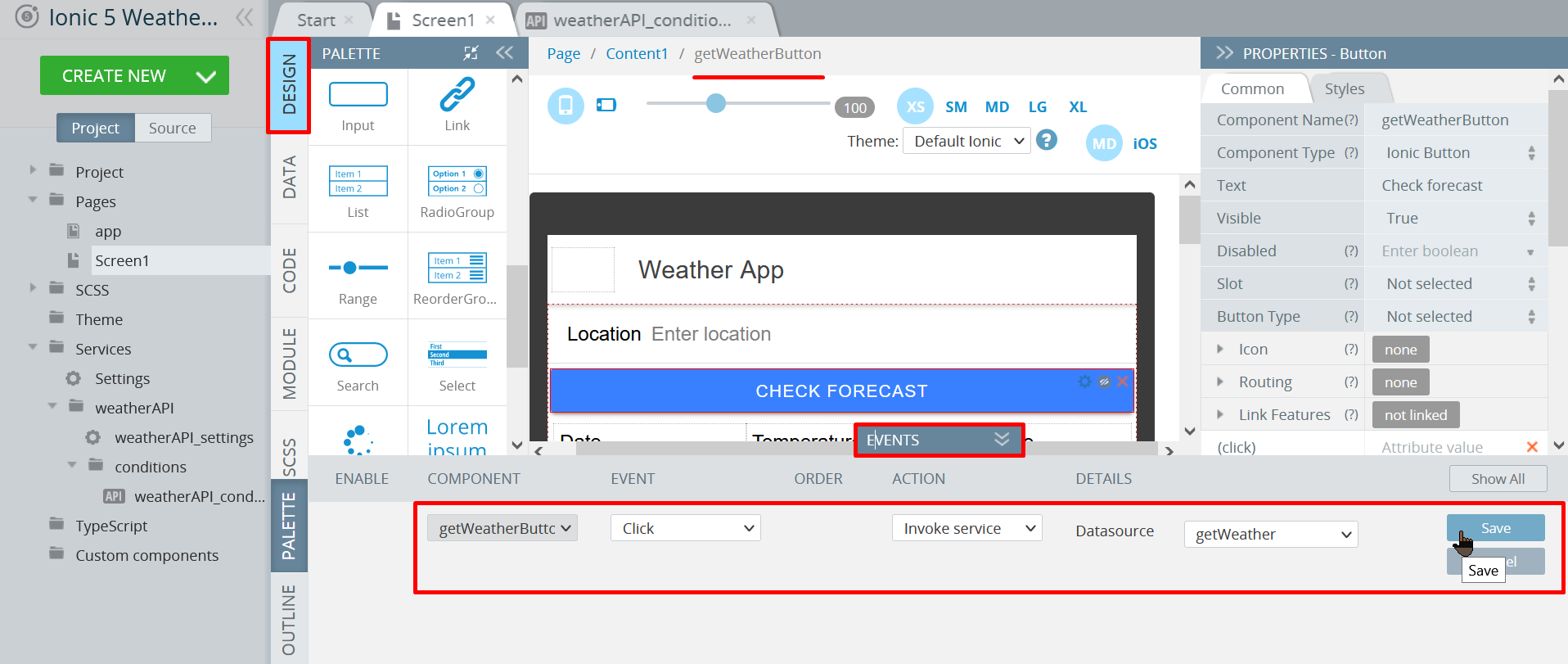Choose SM screen size
The image size is (1568, 664).
tap(956, 107)
